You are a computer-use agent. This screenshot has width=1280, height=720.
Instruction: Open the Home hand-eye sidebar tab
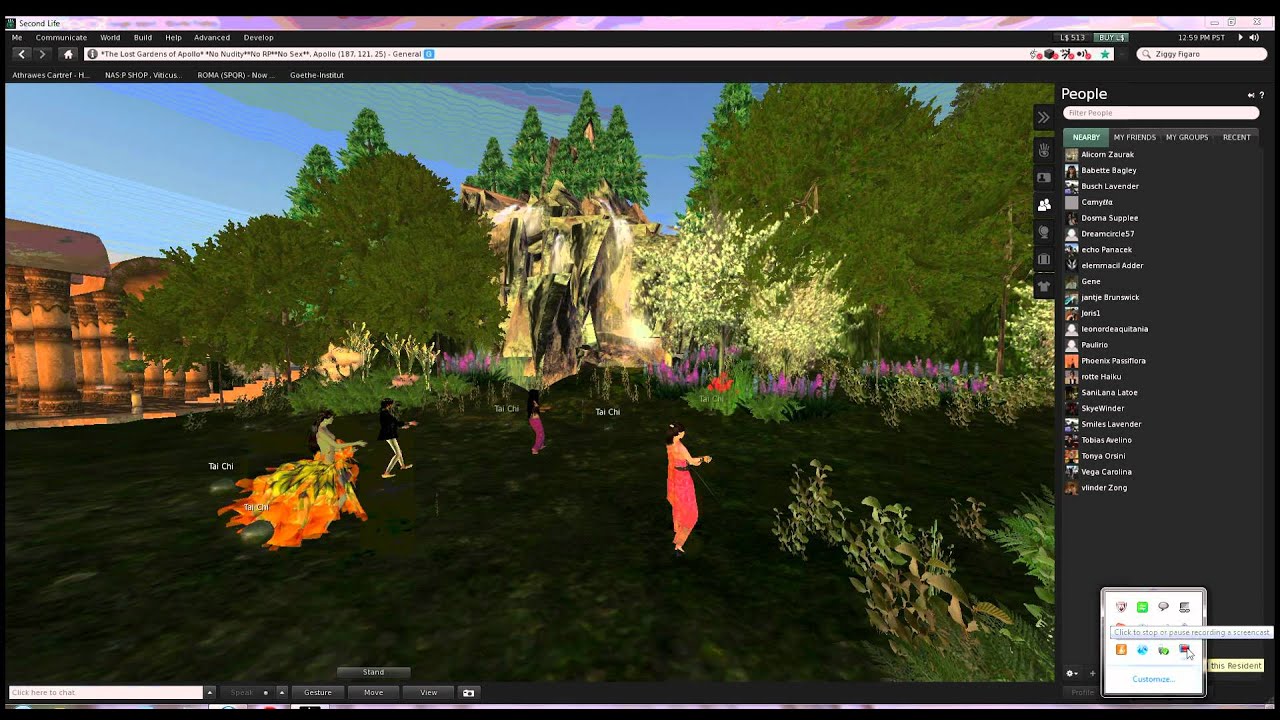(x=1043, y=150)
